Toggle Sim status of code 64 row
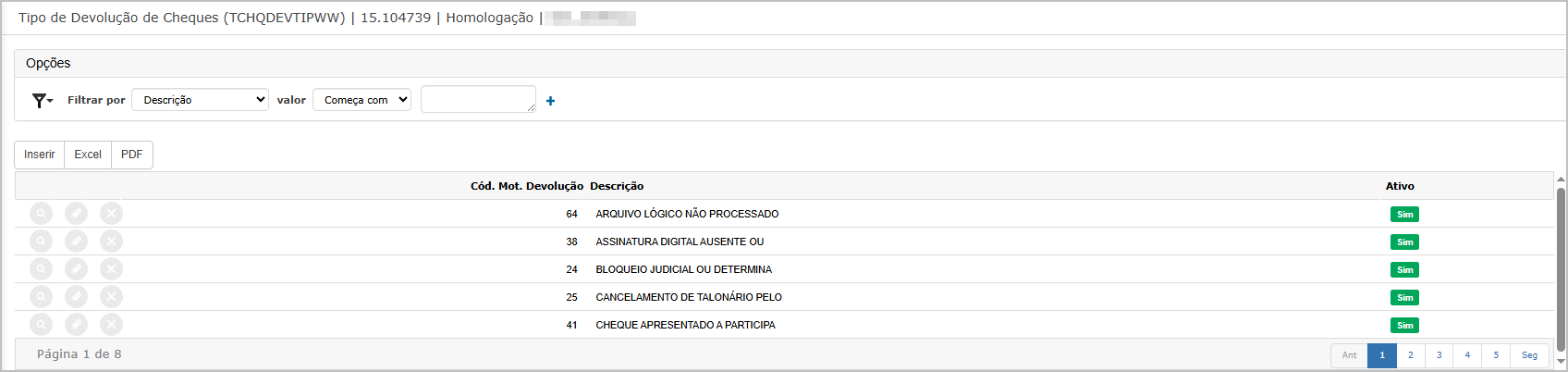 tap(1404, 215)
